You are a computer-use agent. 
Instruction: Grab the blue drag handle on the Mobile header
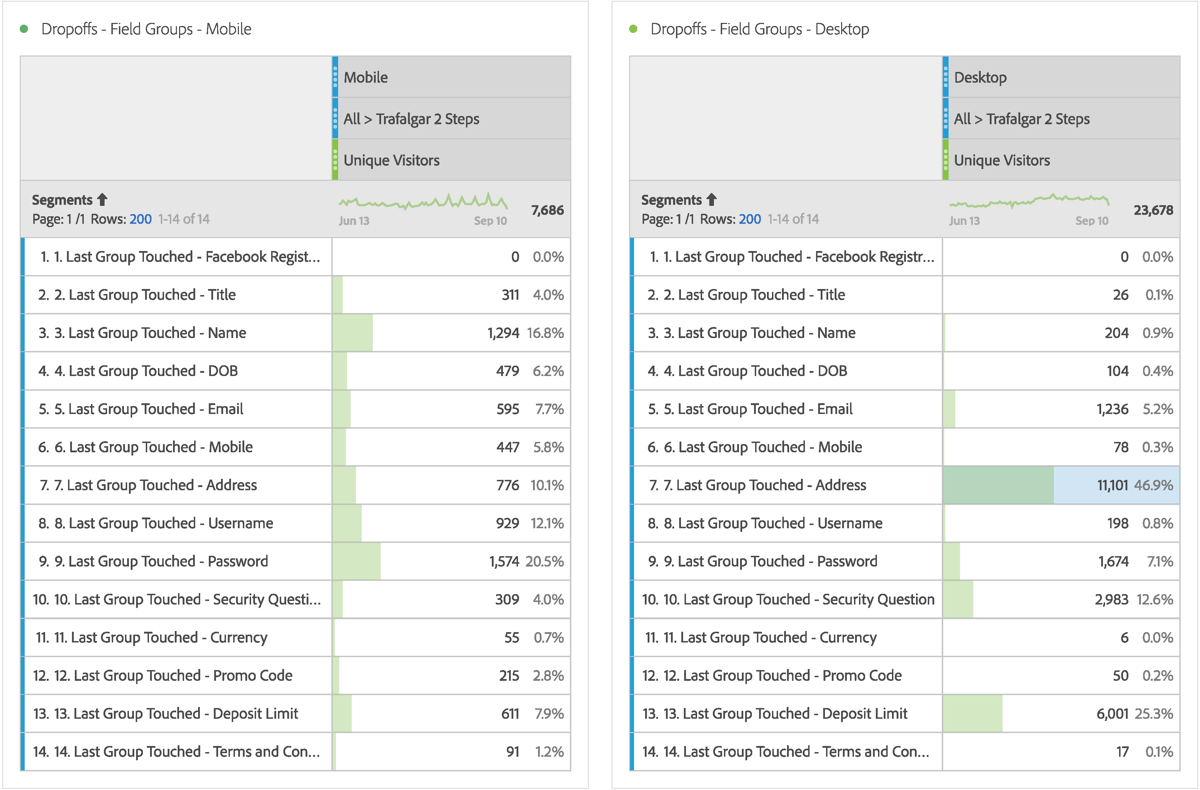pos(335,77)
